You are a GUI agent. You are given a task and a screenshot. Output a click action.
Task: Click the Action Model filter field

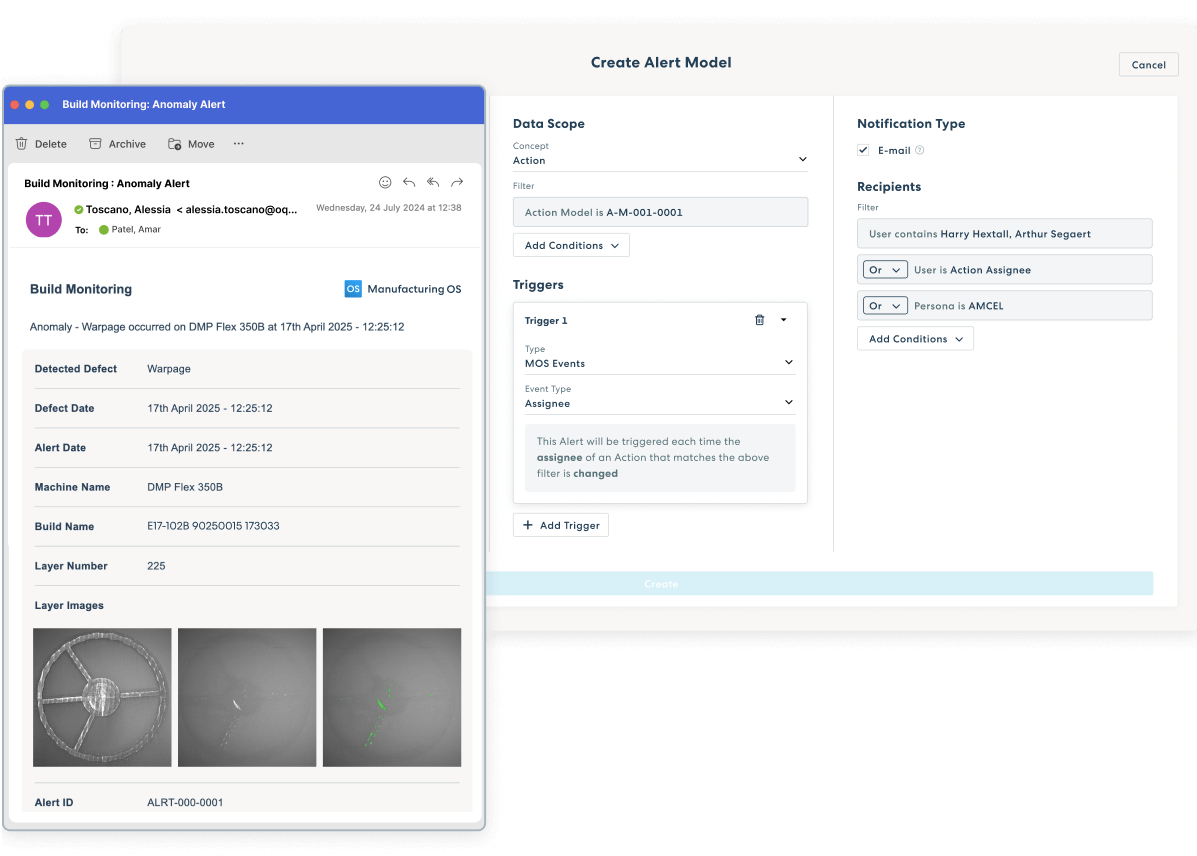pyautogui.click(x=660, y=212)
